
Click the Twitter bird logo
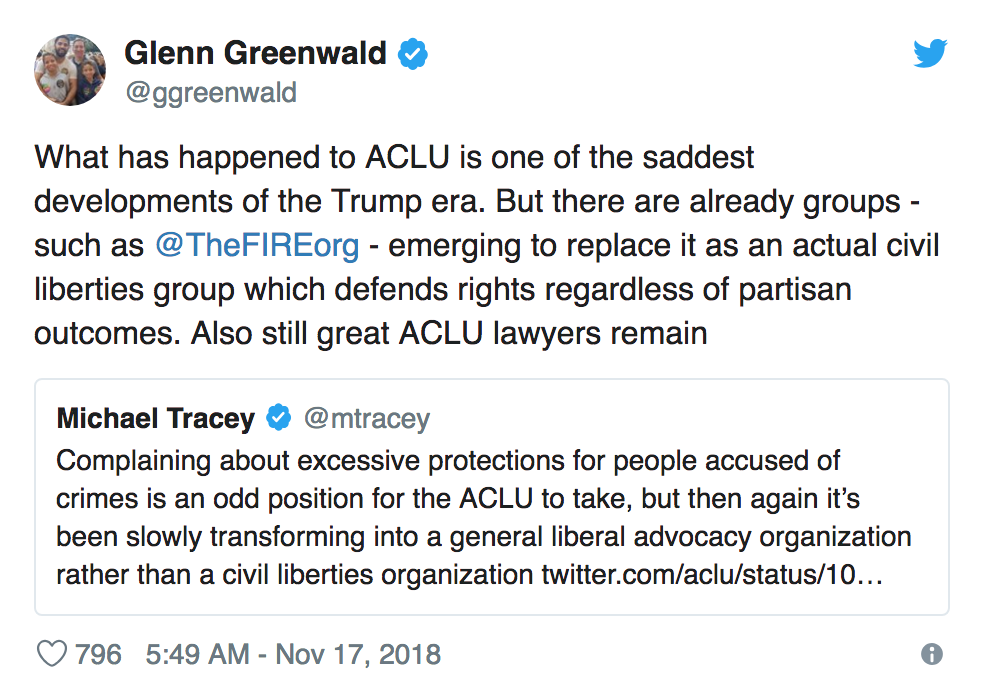tap(929, 54)
